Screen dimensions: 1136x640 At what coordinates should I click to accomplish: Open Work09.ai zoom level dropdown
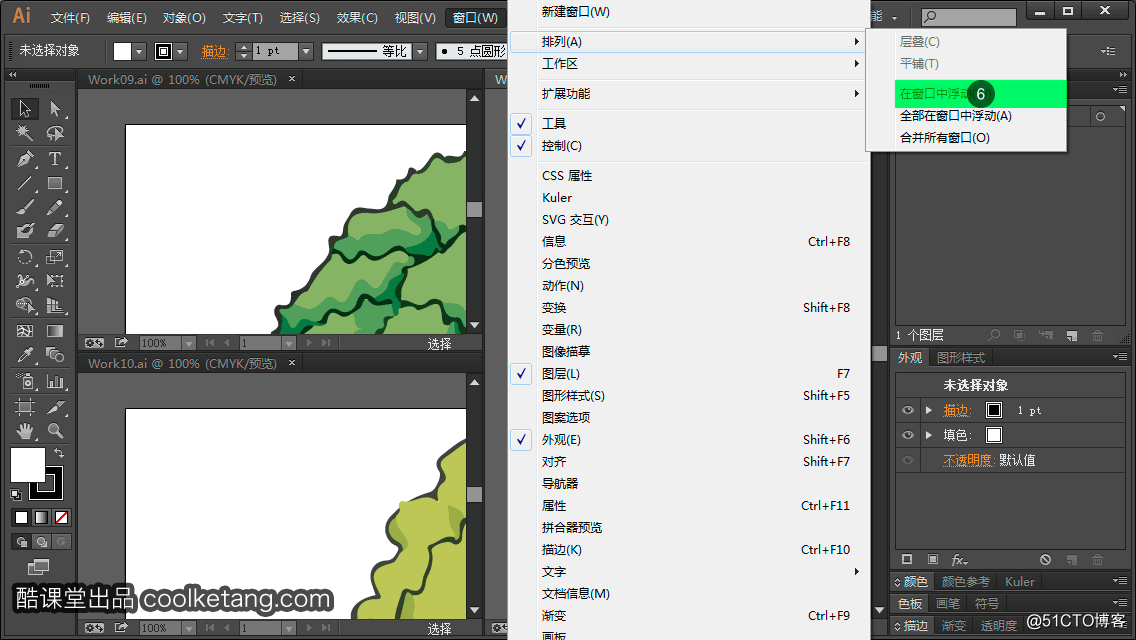coord(188,343)
